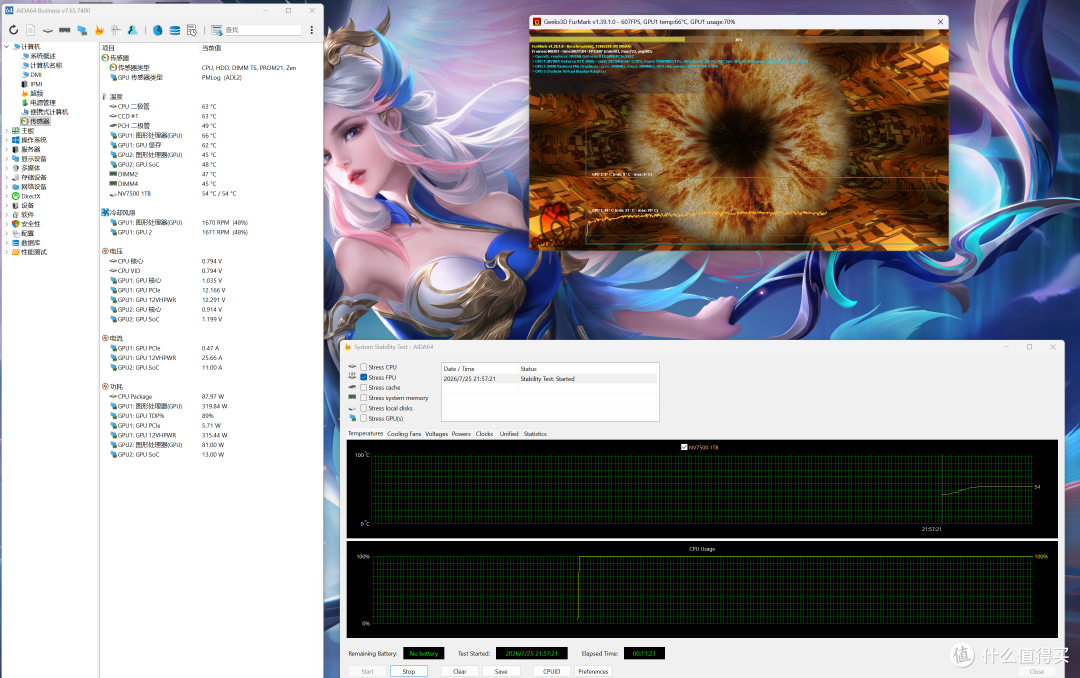Select 超频 overclock item with flame icon
The height and width of the screenshot is (678, 1080).
37,93
